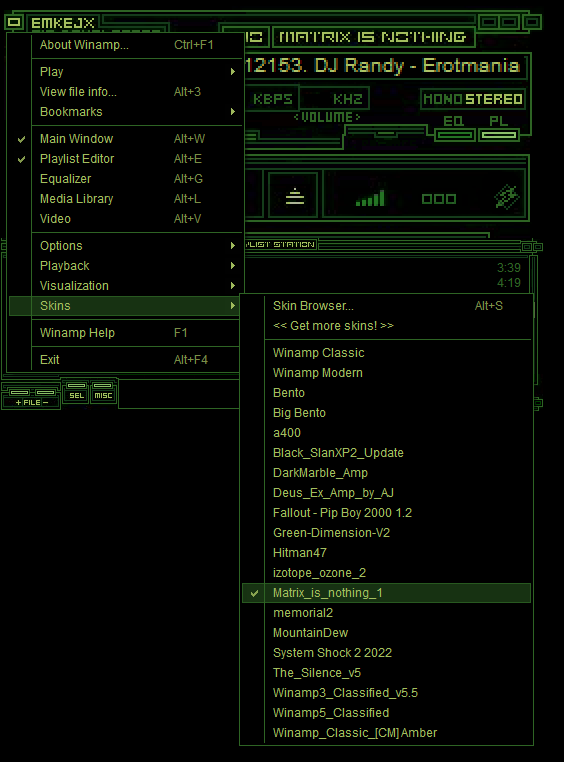The image size is (564, 762).
Task: Expand the Visualization submenu
Action: click(x=124, y=286)
